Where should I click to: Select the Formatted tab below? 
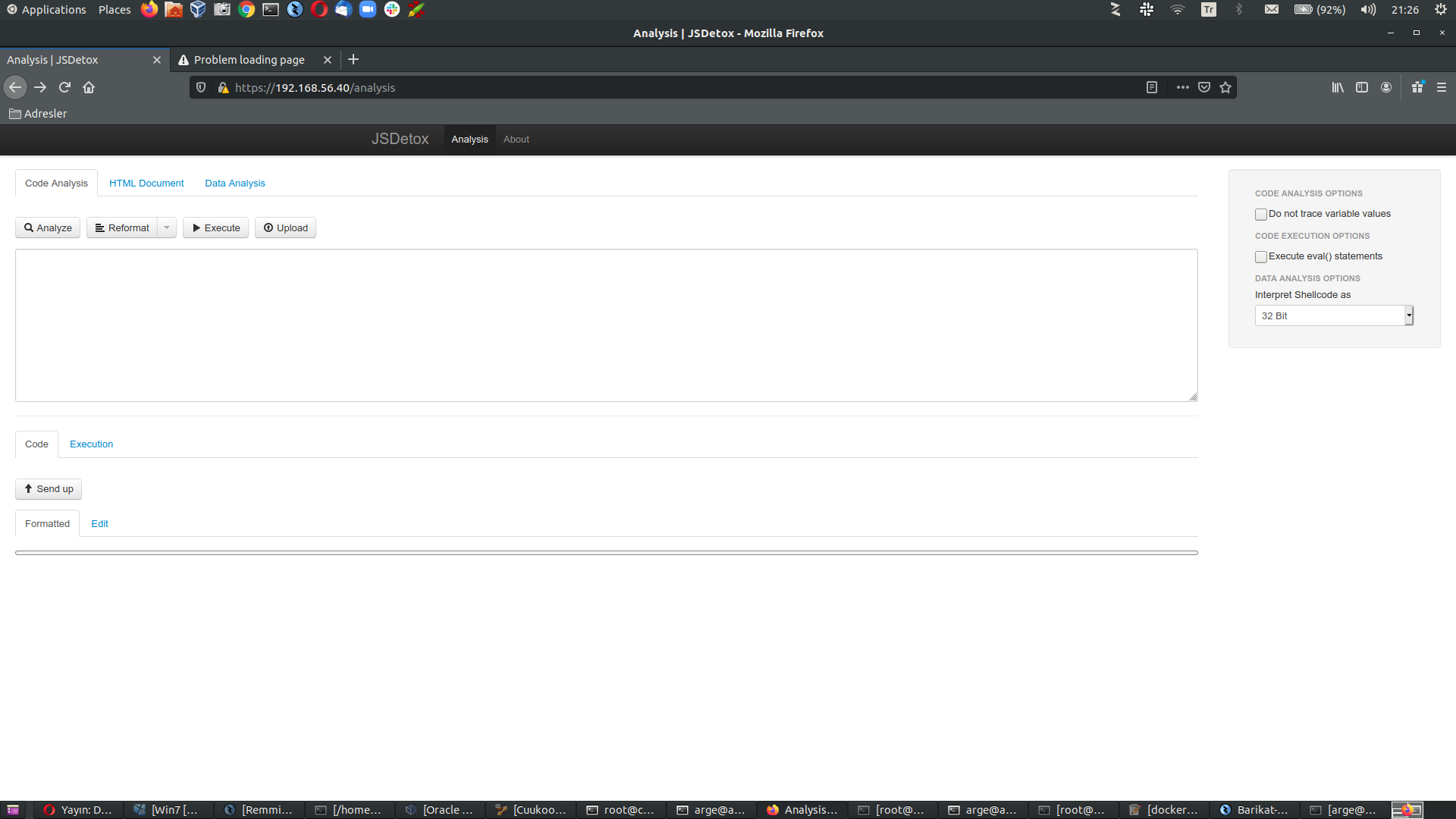47,523
